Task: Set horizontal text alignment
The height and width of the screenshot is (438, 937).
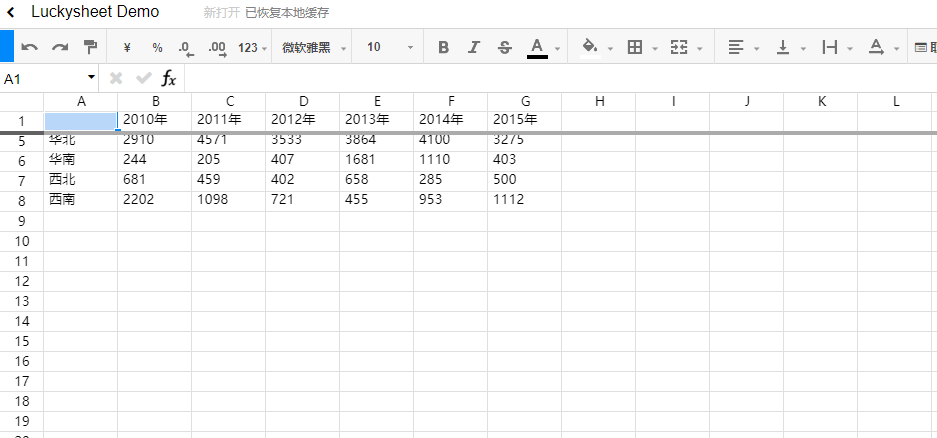Action: pyautogui.click(x=736, y=48)
